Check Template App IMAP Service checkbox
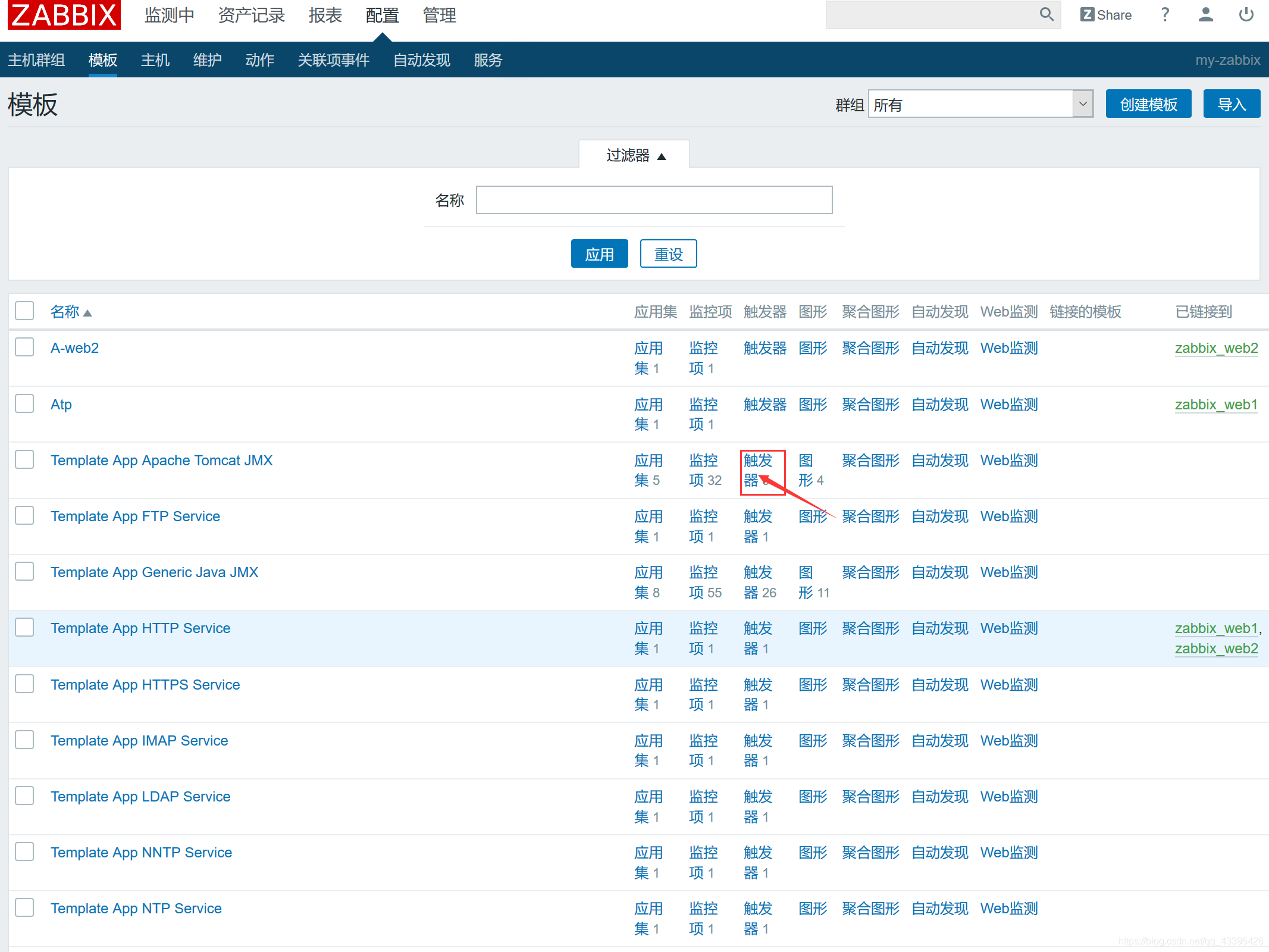Screen dimensions: 1269x952 point(24,740)
